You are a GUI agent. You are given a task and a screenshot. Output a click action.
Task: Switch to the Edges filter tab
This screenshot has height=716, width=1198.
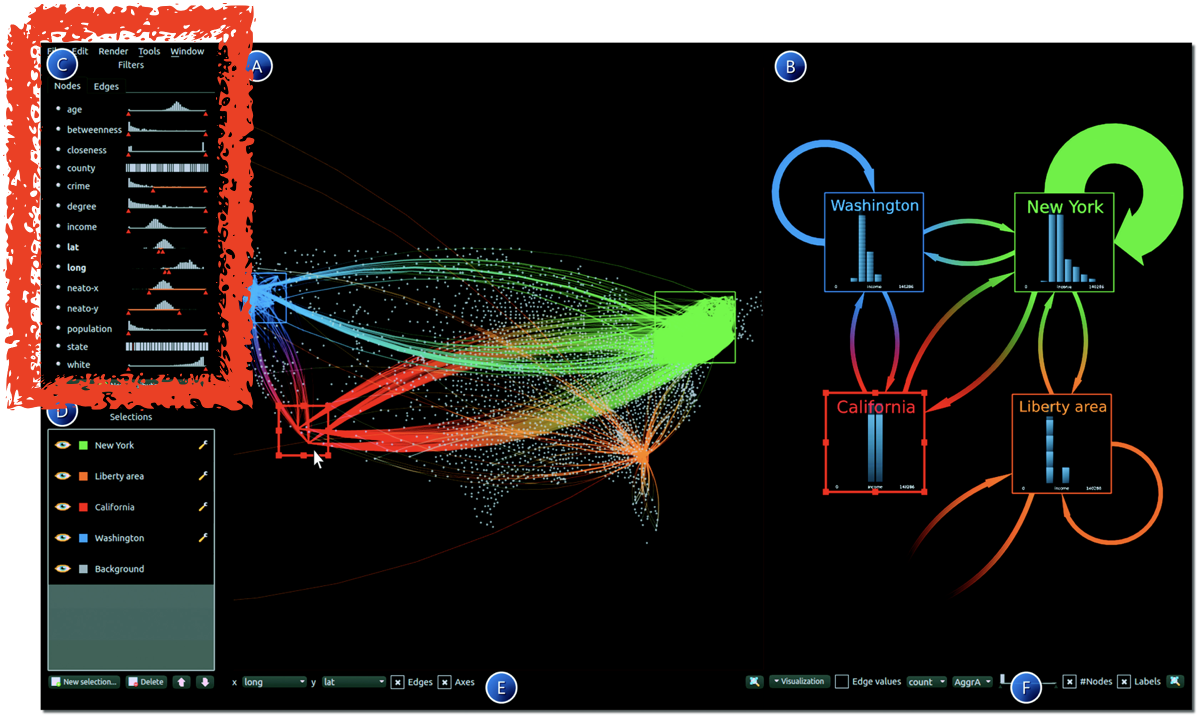pos(106,87)
